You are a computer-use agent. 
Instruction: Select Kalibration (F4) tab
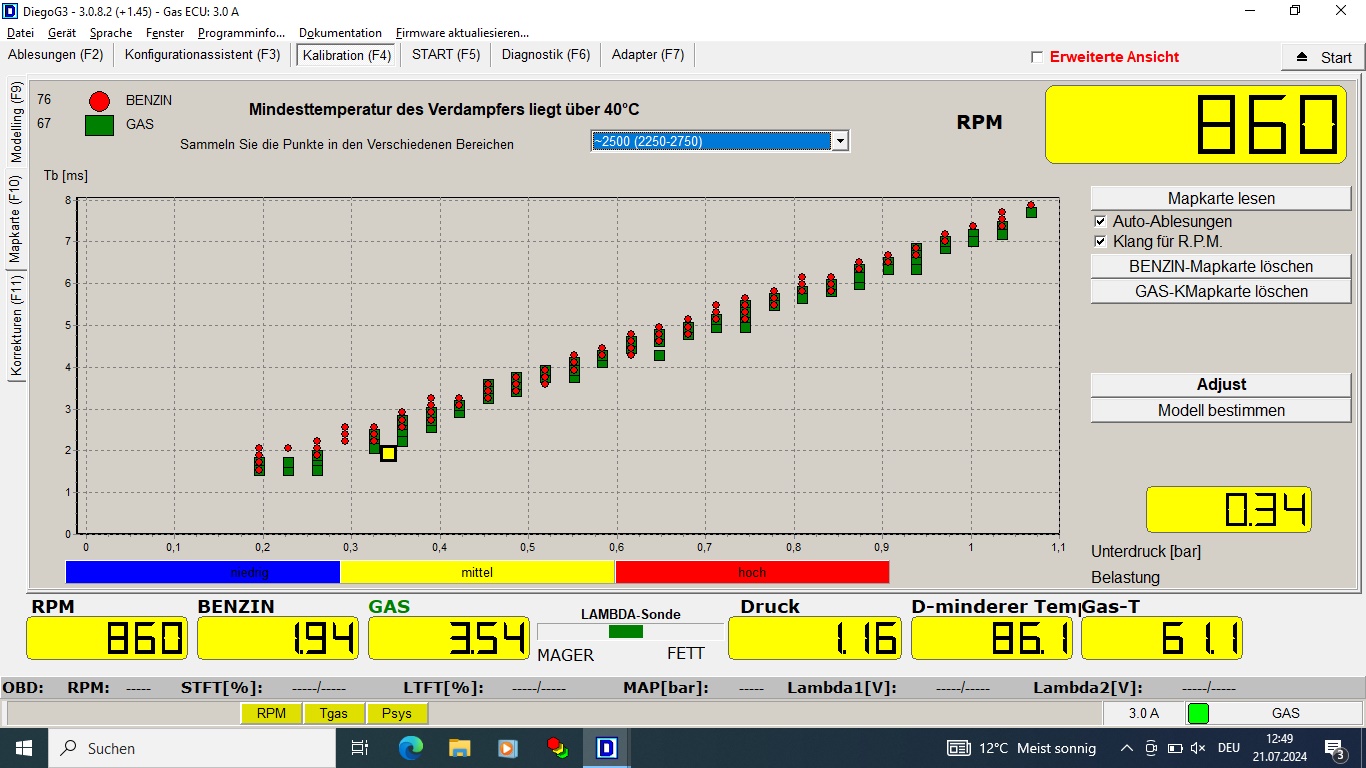click(347, 55)
